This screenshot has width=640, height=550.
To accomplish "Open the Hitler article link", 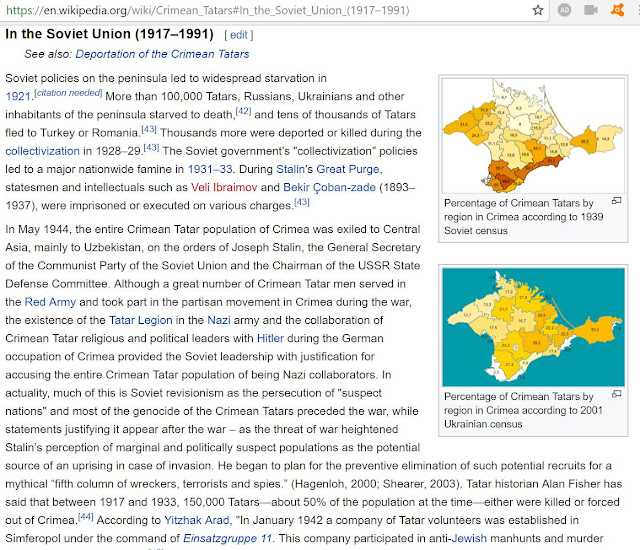I will click(270, 338).
